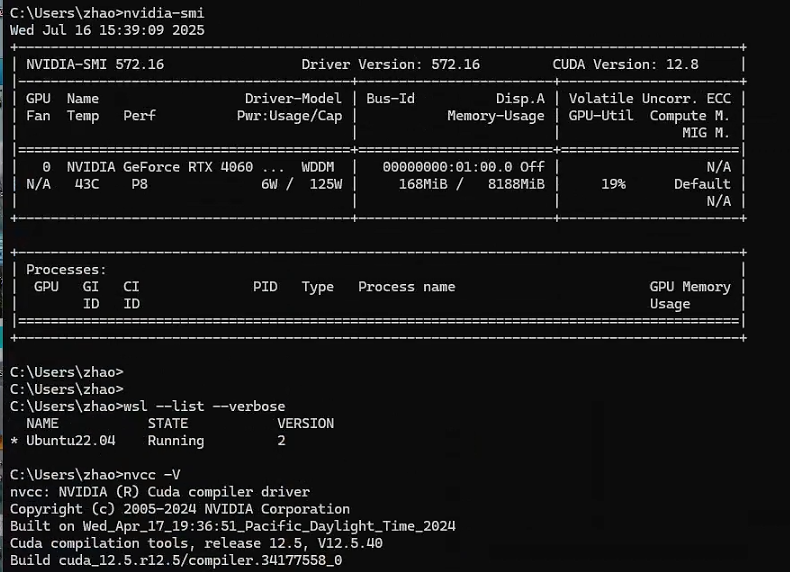Click the 19% GPU utilization value
This screenshot has height=572, width=790.
point(613,184)
